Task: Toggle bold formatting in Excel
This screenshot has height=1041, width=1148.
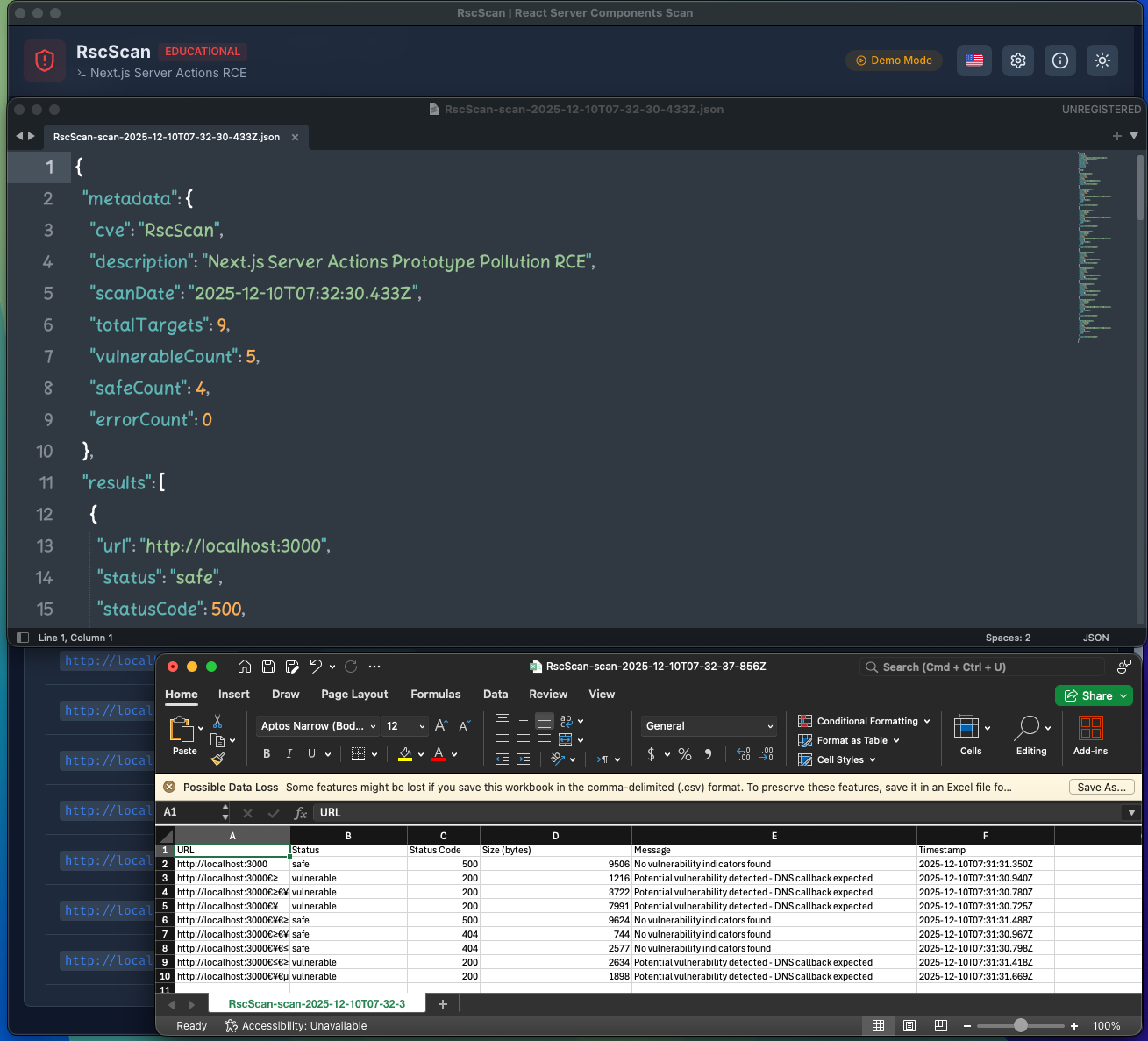Action: click(267, 753)
